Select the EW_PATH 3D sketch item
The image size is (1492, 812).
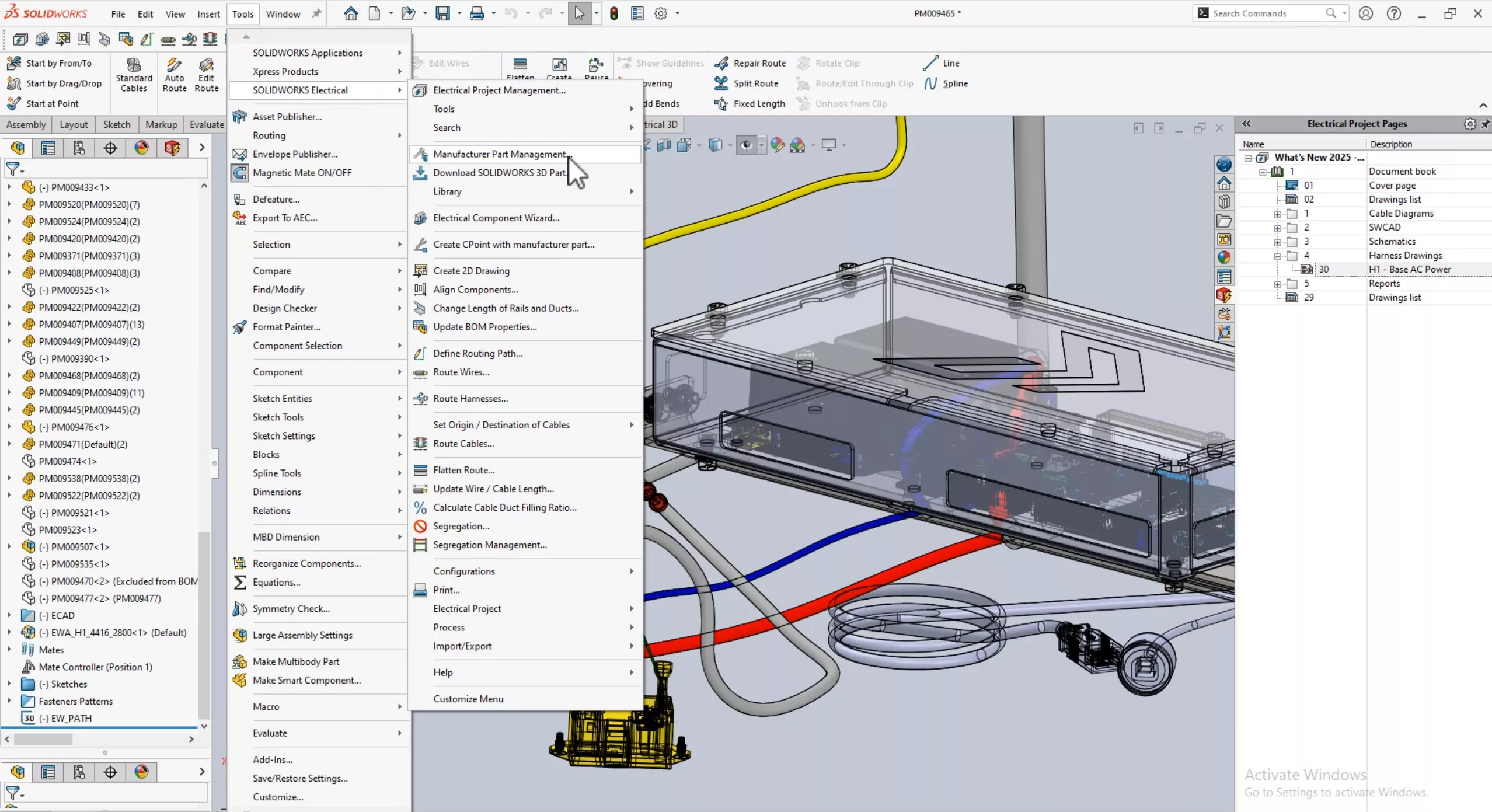coord(64,718)
